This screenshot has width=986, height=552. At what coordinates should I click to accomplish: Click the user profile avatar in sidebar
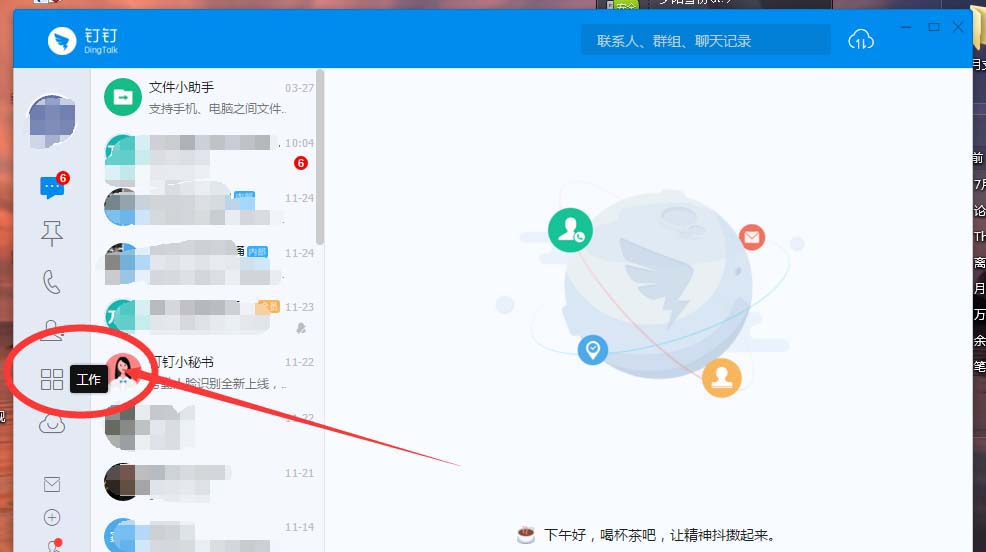click(52, 121)
